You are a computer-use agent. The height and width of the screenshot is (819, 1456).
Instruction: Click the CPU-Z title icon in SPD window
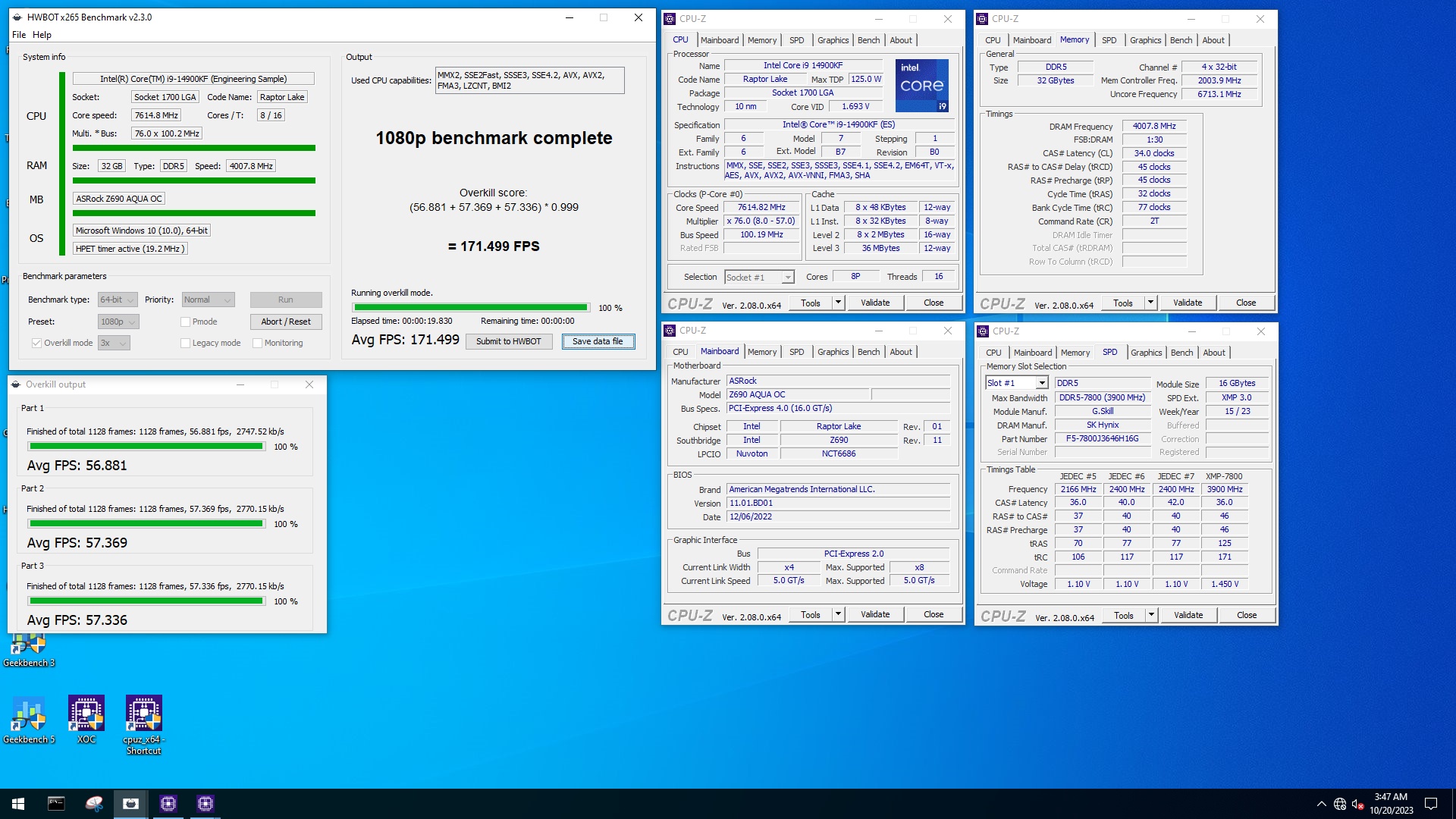click(x=984, y=331)
